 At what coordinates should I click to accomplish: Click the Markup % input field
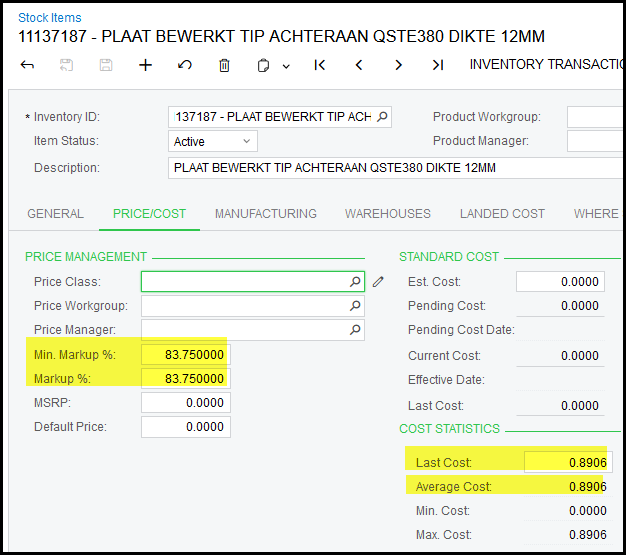[x=185, y=378]
